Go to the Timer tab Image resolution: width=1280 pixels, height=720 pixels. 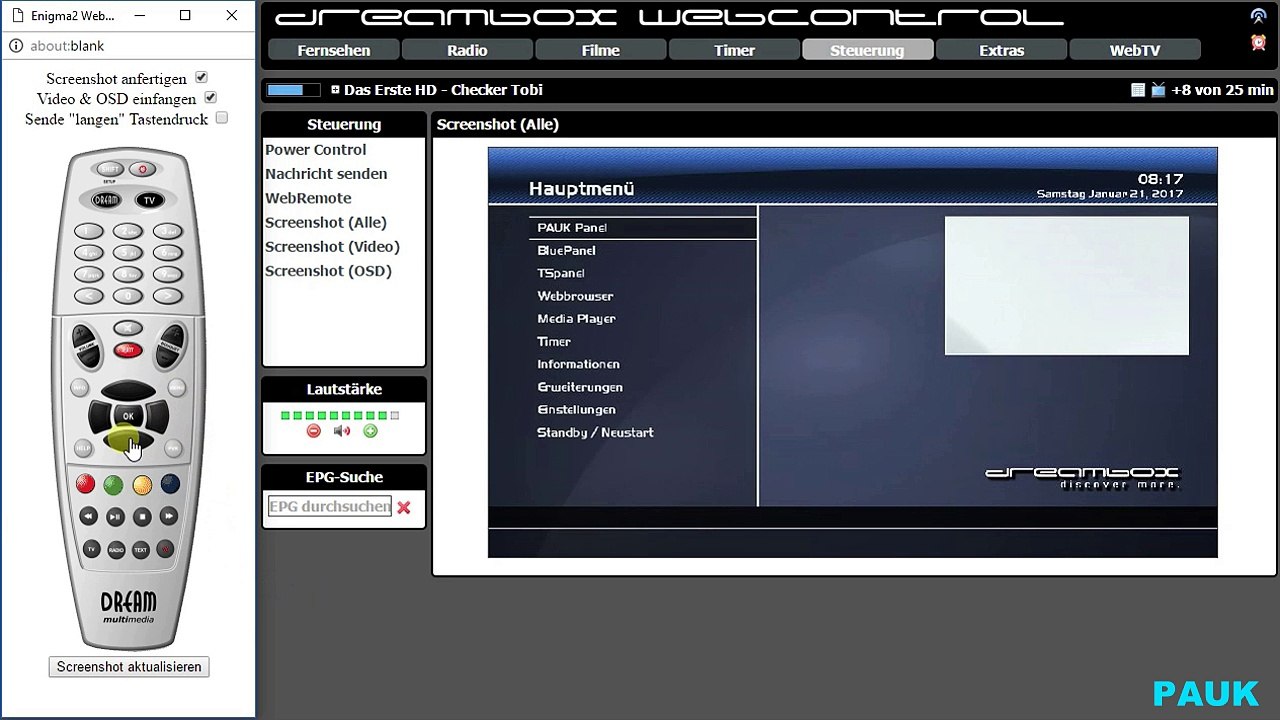tap(734, 50)
